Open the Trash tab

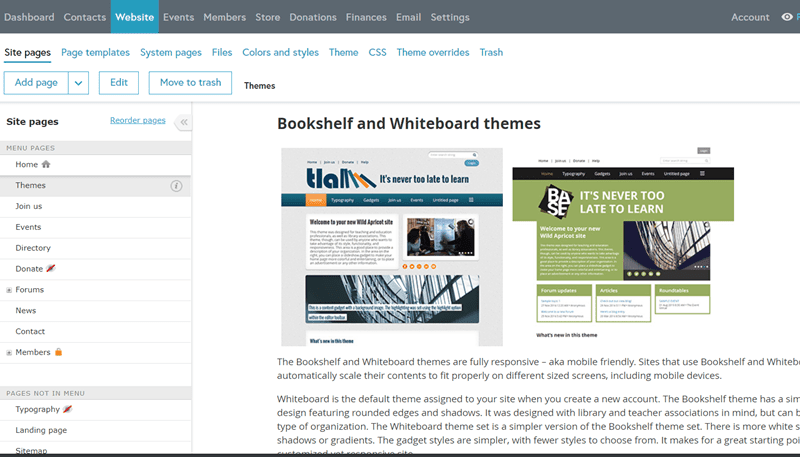click(491, 53)
